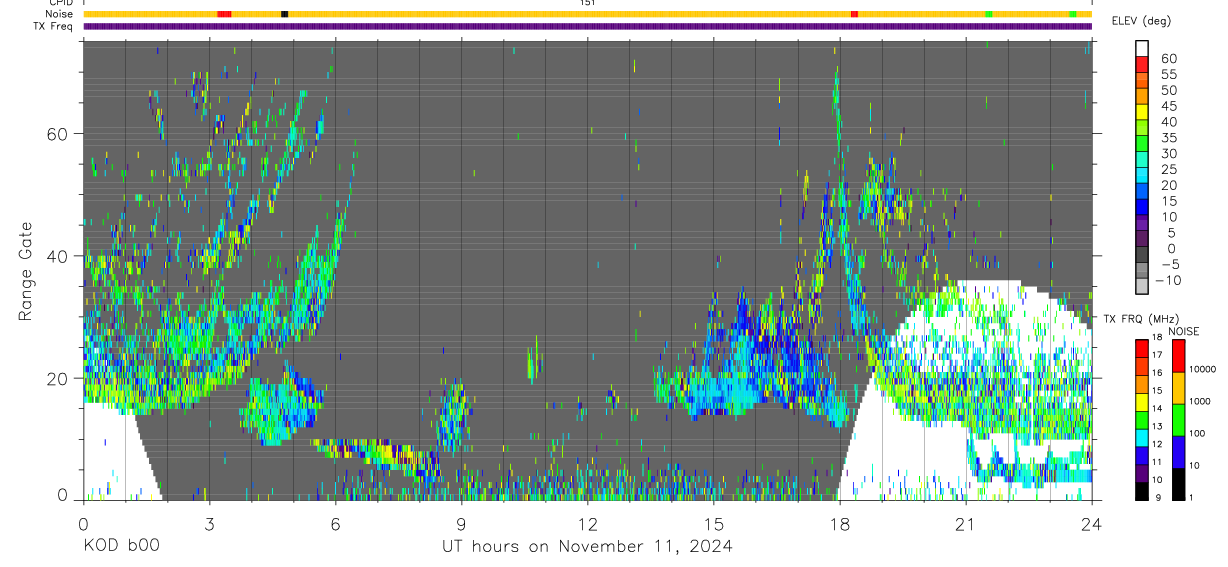Click the first red marker in Noise strip near hour 3

224,14
